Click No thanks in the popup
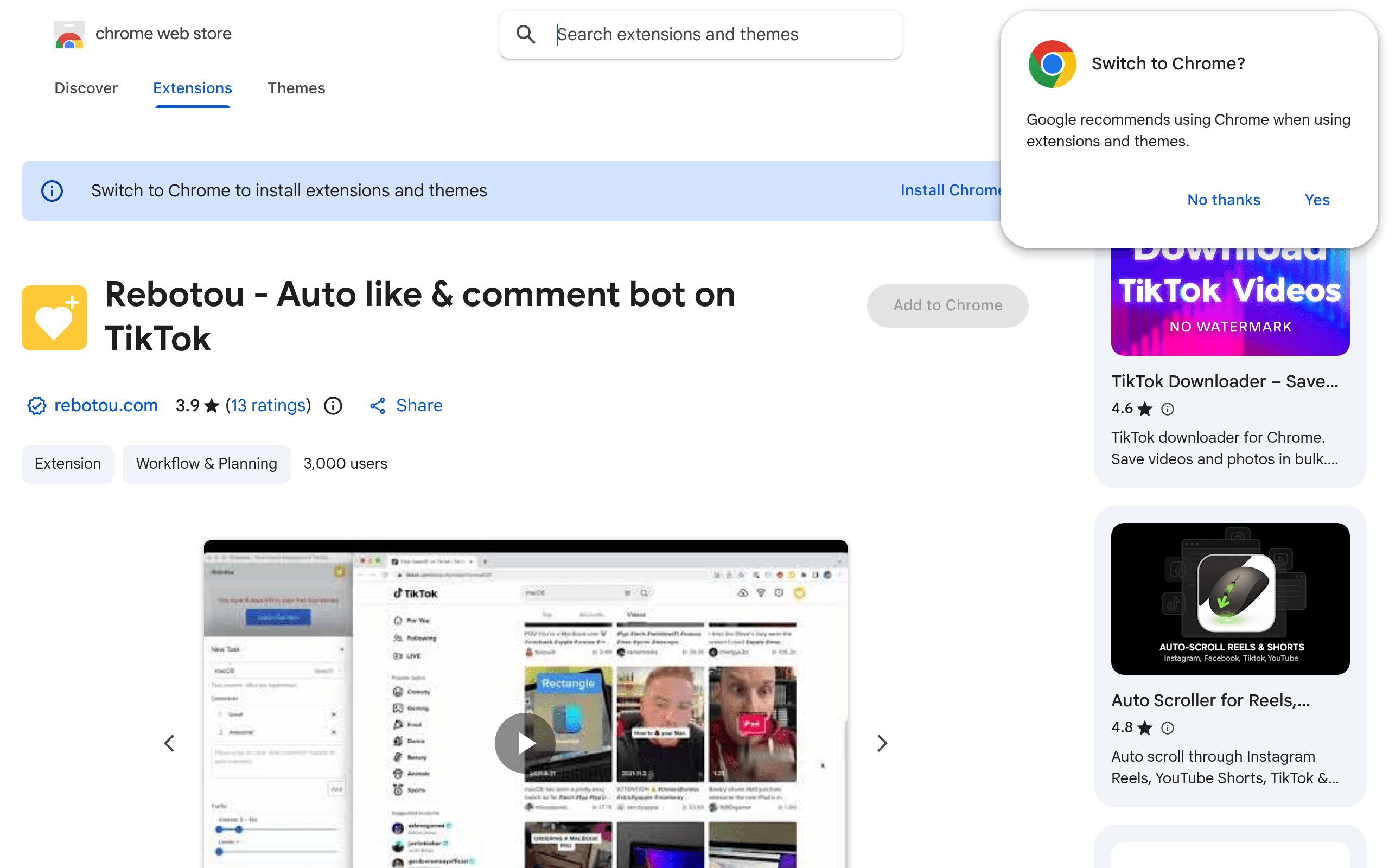The image size is (1389, 868). (1224, 200)
